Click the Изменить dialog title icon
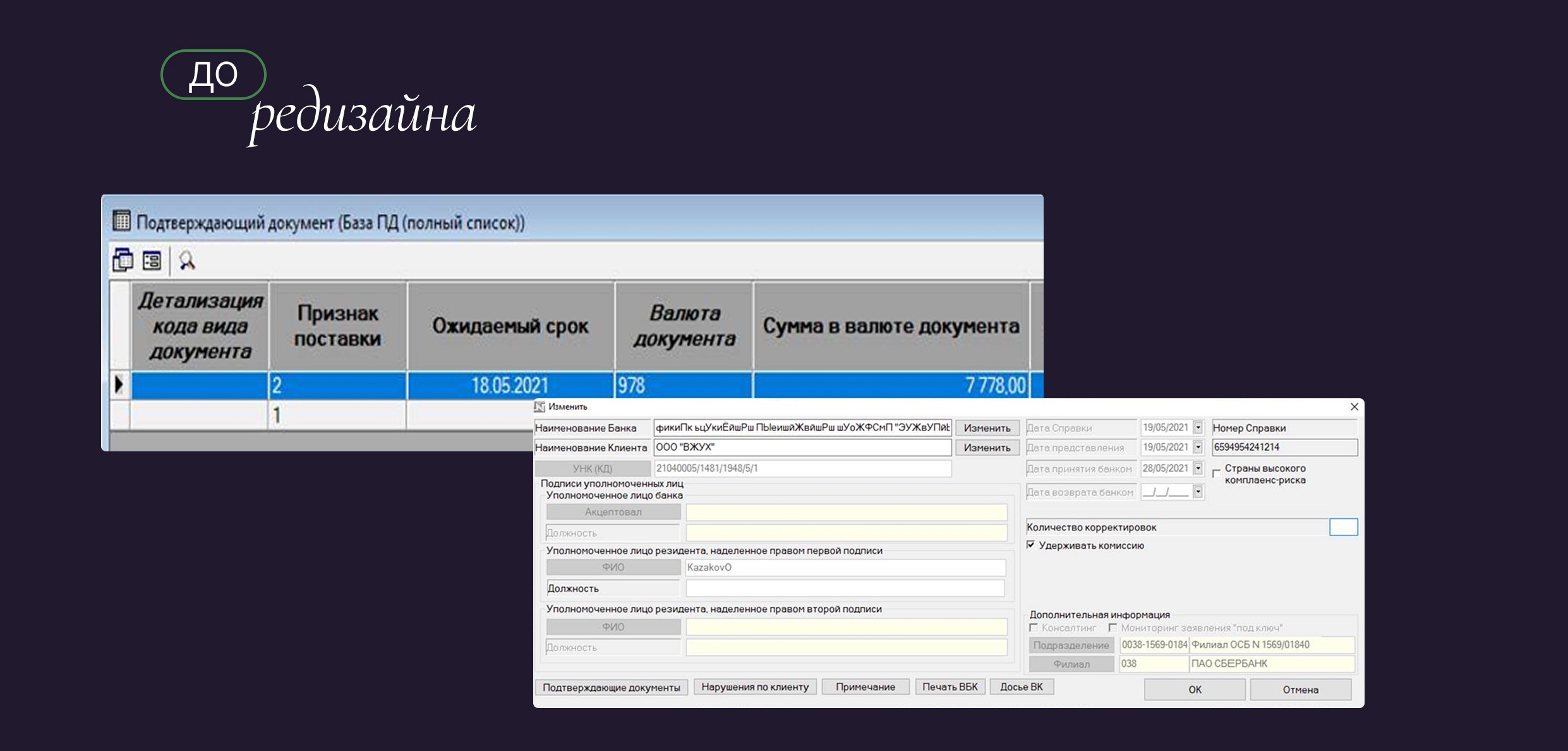Screen dimensions: 1568x751 540,406
